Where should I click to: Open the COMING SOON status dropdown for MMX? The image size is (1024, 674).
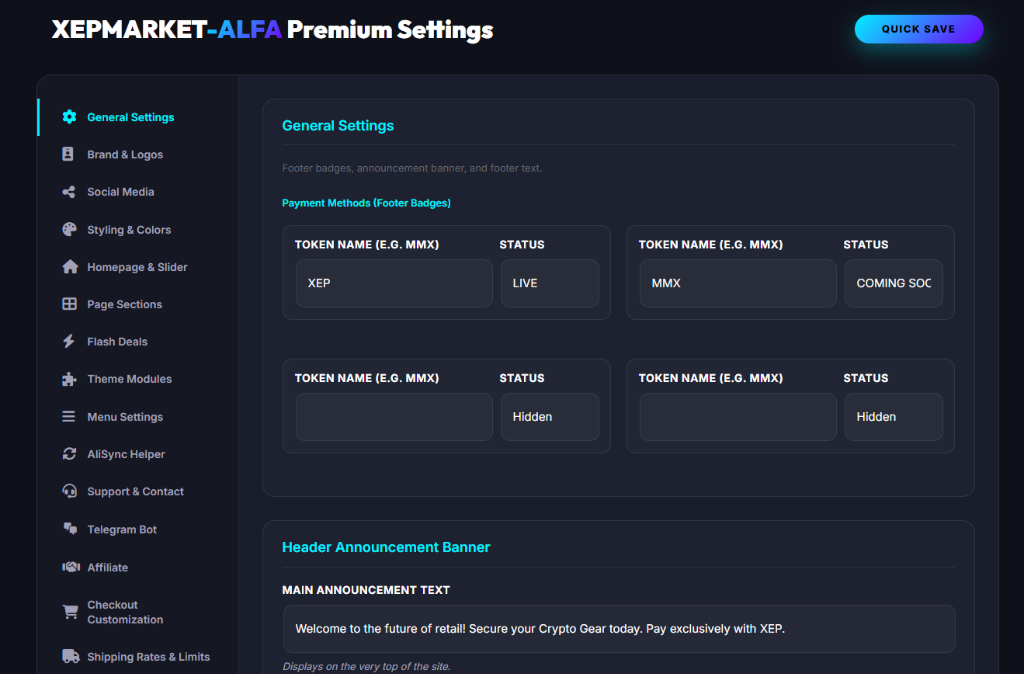[893, 284]
